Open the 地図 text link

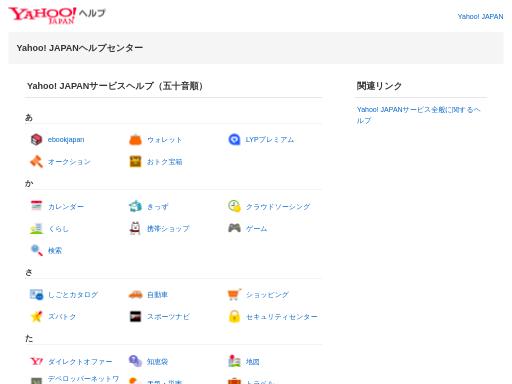[x=253, y=361]
